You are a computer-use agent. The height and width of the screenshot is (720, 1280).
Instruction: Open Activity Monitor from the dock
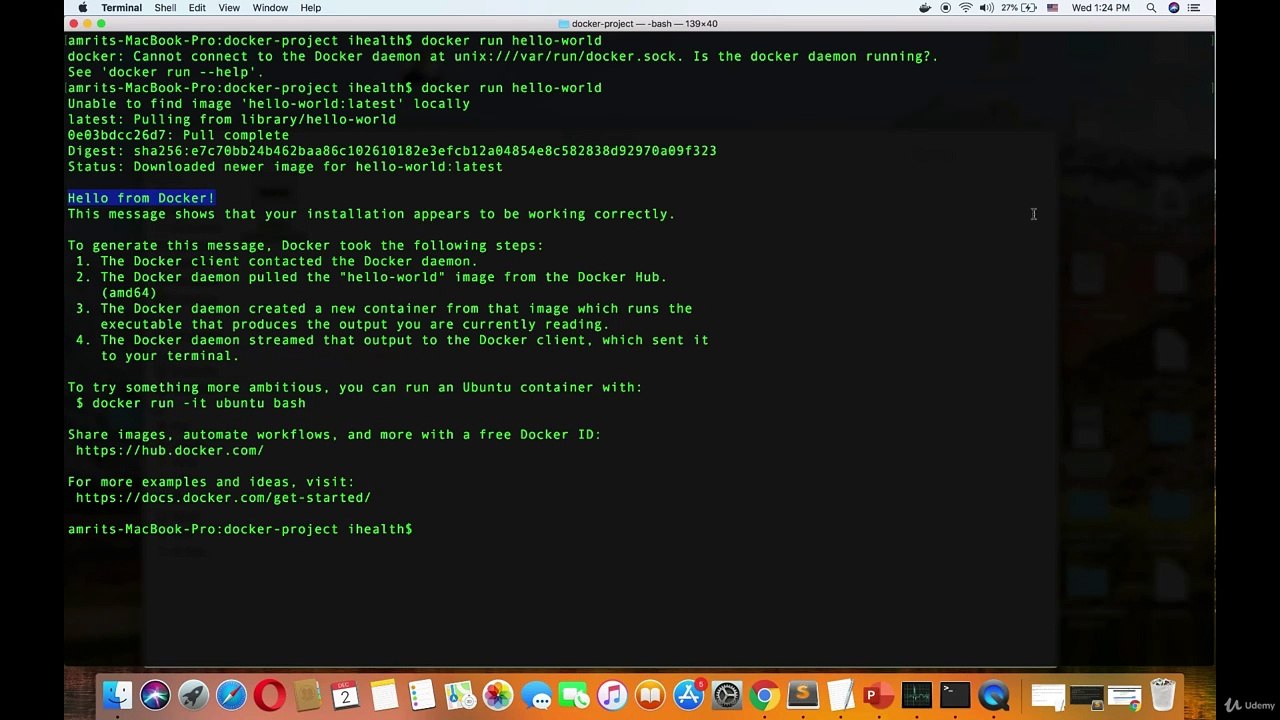click(x=916, y=695)
